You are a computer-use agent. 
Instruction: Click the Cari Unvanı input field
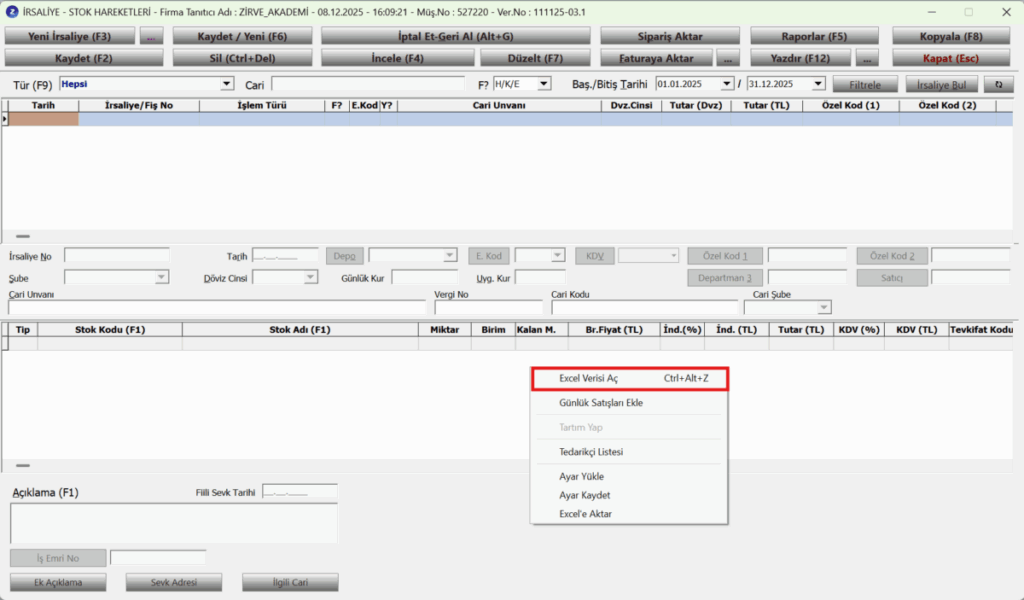point(217,307)
